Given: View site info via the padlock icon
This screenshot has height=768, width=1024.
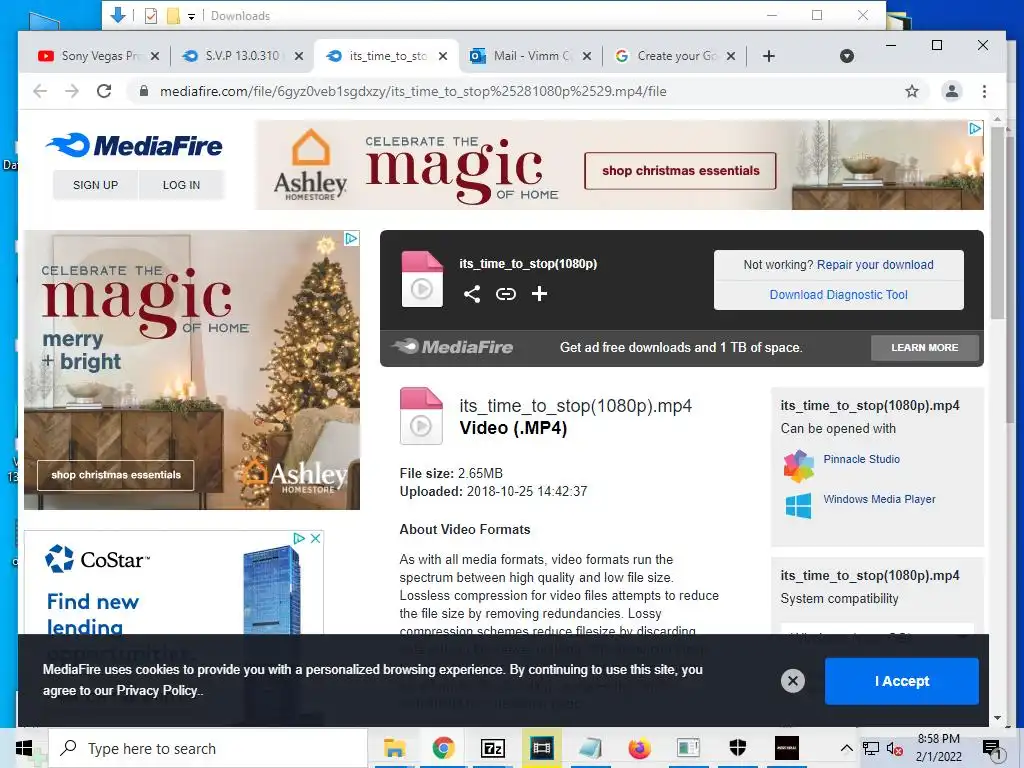Looking at the screenshot, I should click(x=144, y=91).
